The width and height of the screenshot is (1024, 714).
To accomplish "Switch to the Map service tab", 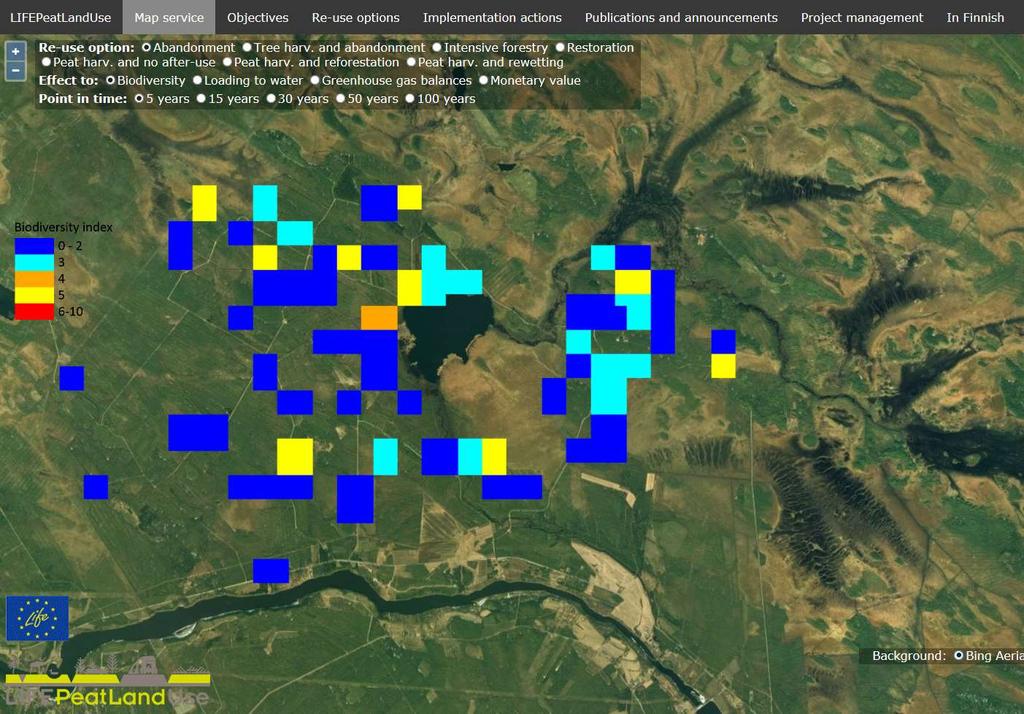I will (169, 18).
